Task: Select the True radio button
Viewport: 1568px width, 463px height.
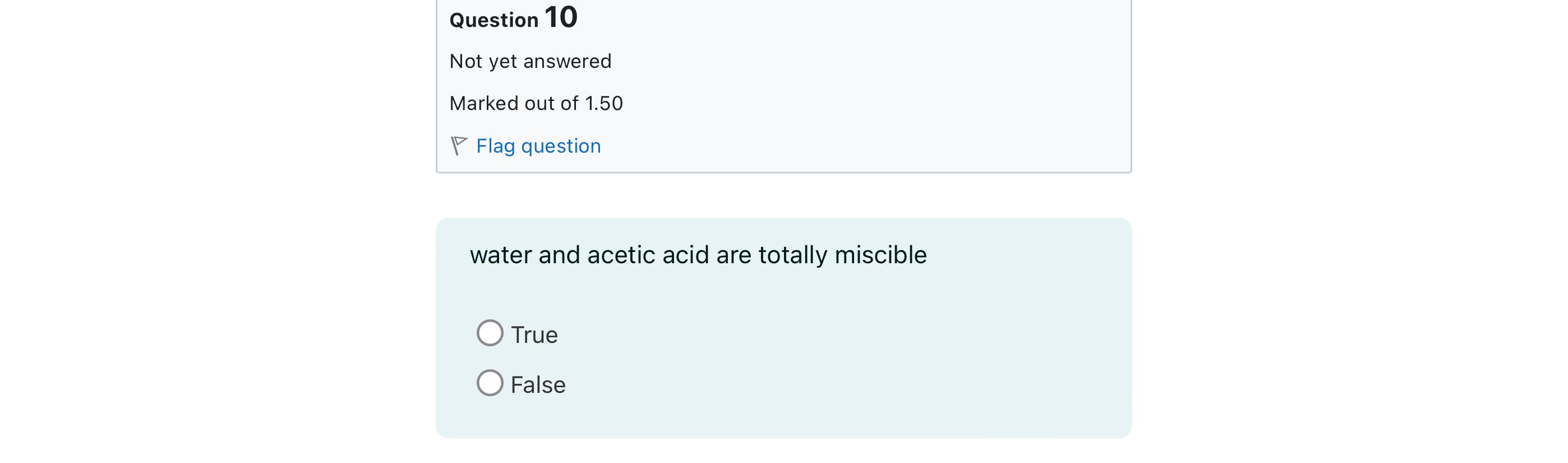Action: tap(490, 333)
